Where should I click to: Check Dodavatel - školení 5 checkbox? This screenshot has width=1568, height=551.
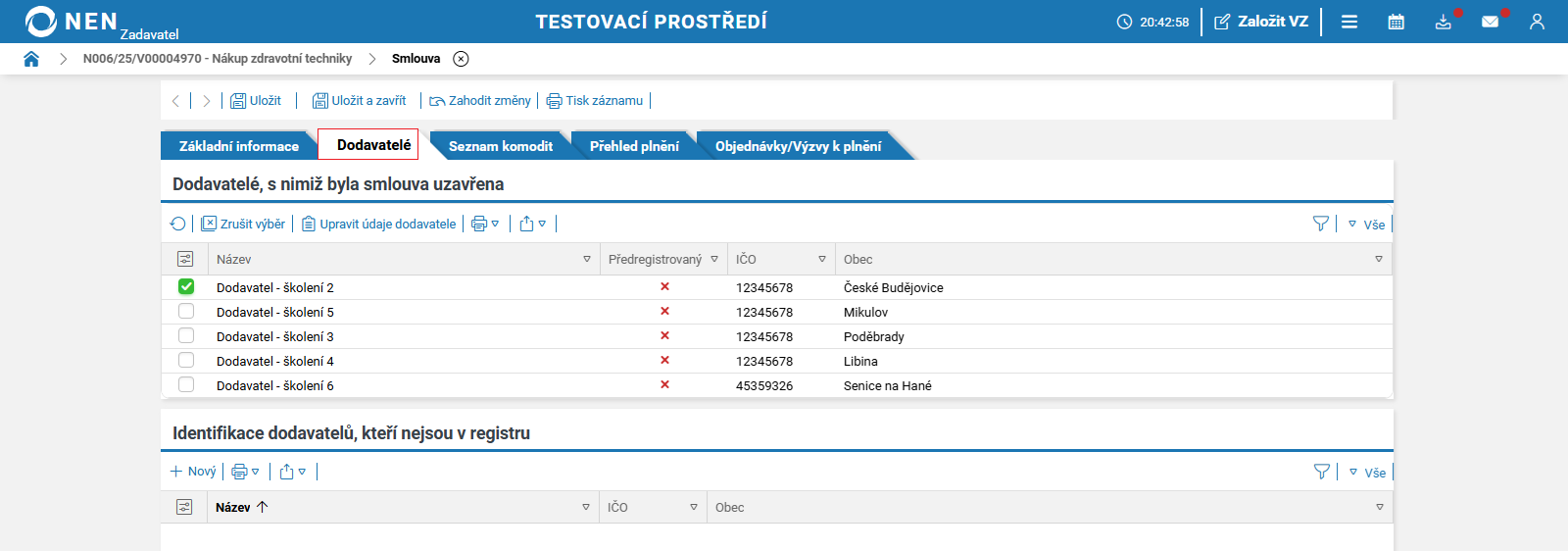pos(186,311)
